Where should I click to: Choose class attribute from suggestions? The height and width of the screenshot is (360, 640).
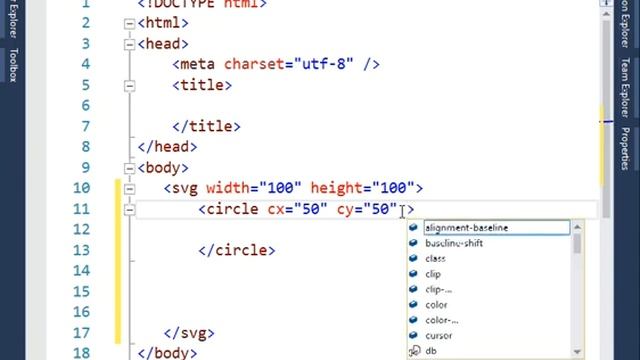[x=435, y=259]
